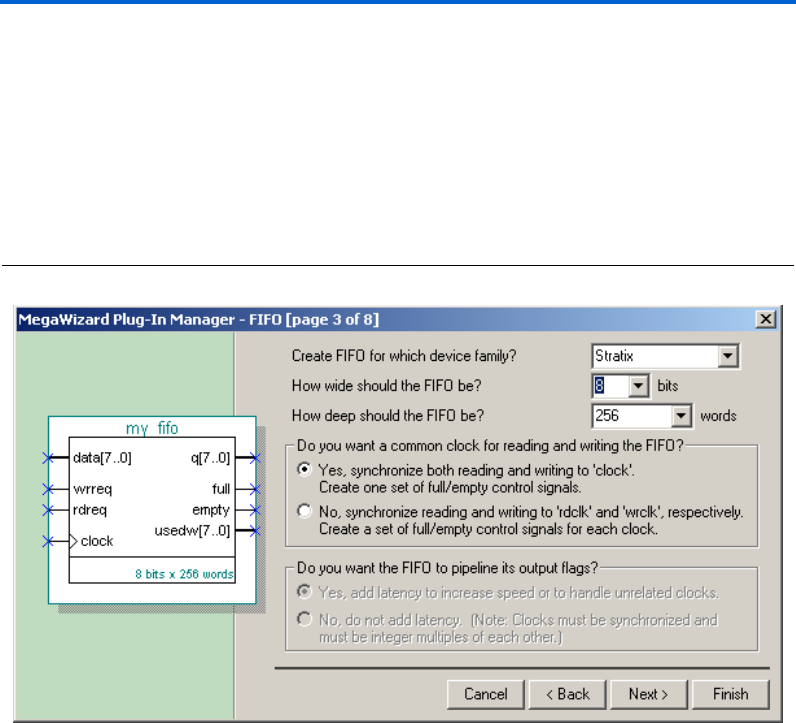
Task: Select 'No, synchronize to rdclk and wrclk' option
Action: 304,511
